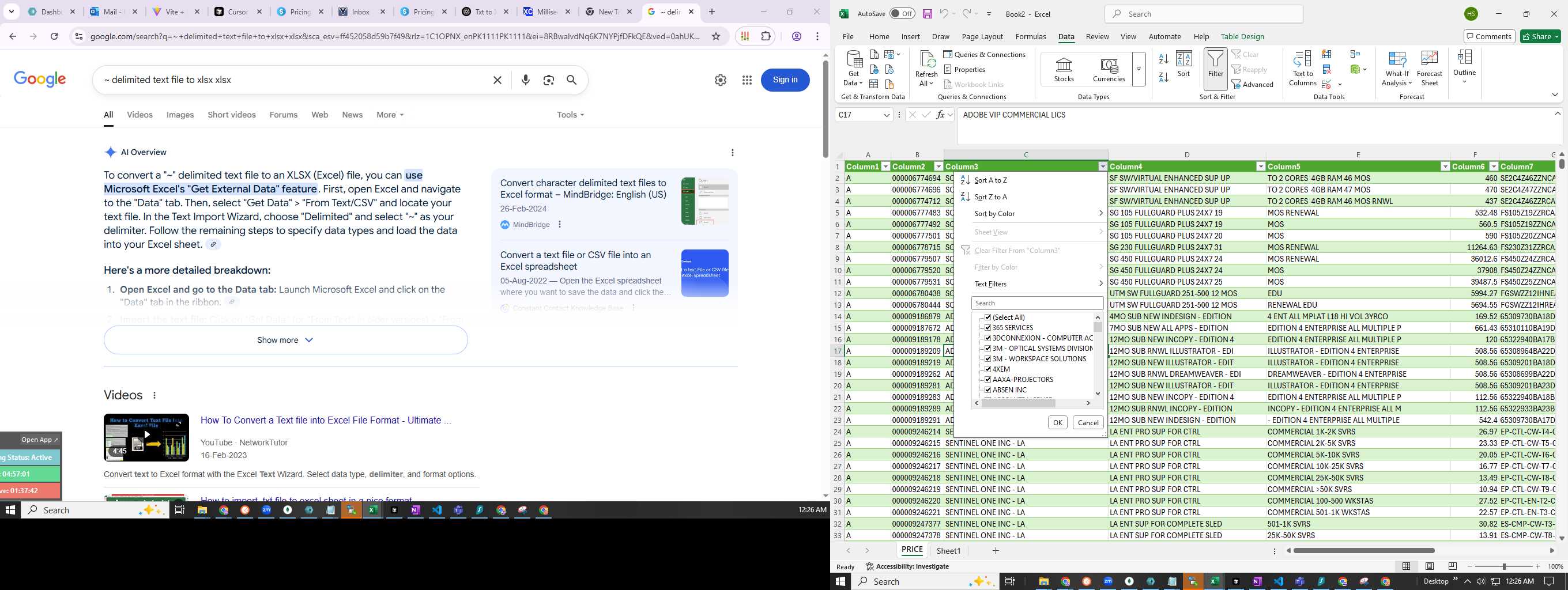Screen dimensions: 1568x590
Task: Click the ribbon Sort Z to A icon
Action: [1163, 77]
